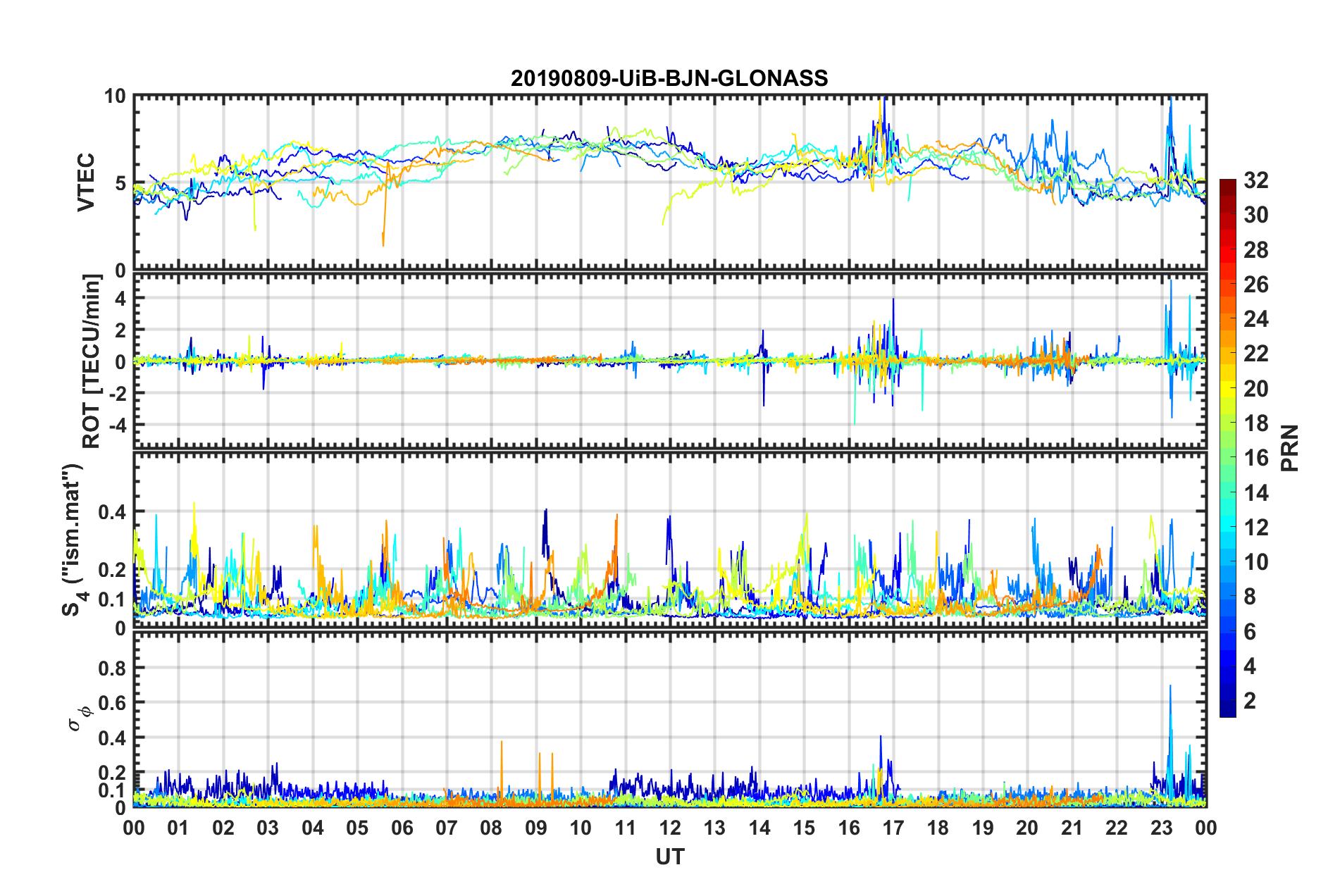Click the dark red top of the PRN colorbar
Viewport: 1340px width, 896px height.
pyautogui.click(x=1228, y=187)
